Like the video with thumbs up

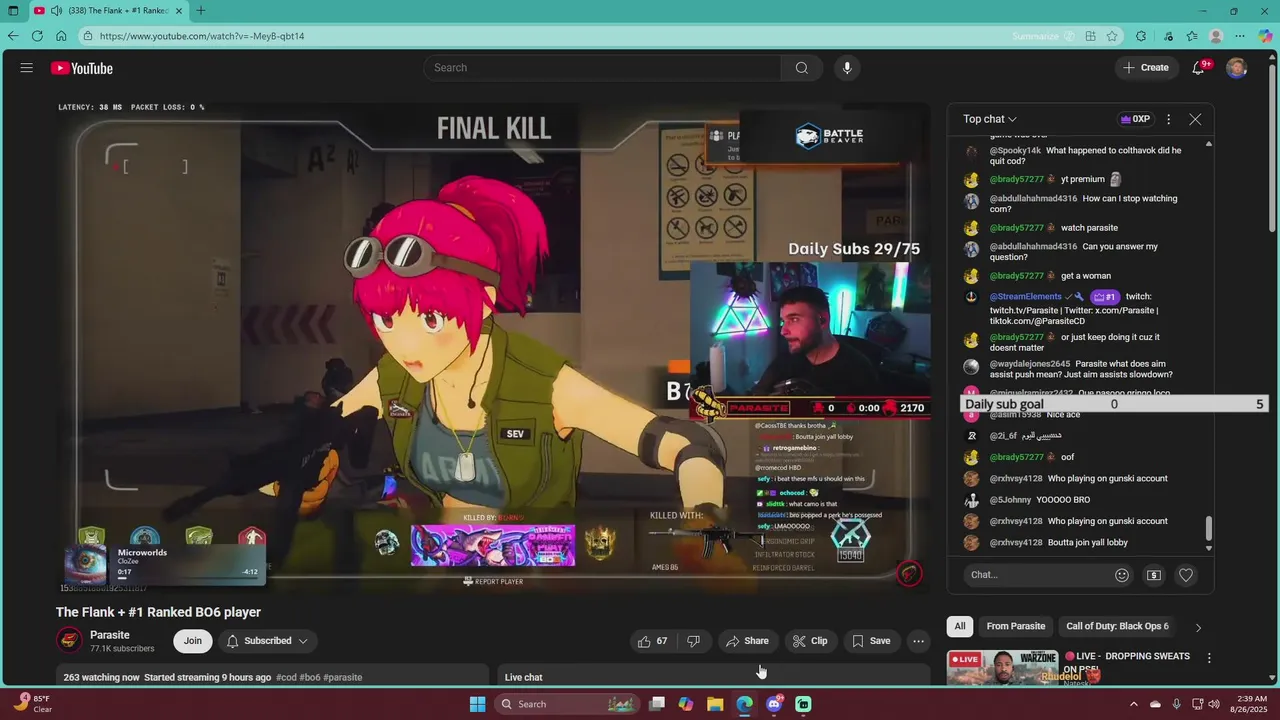click(x=653, y=641)
